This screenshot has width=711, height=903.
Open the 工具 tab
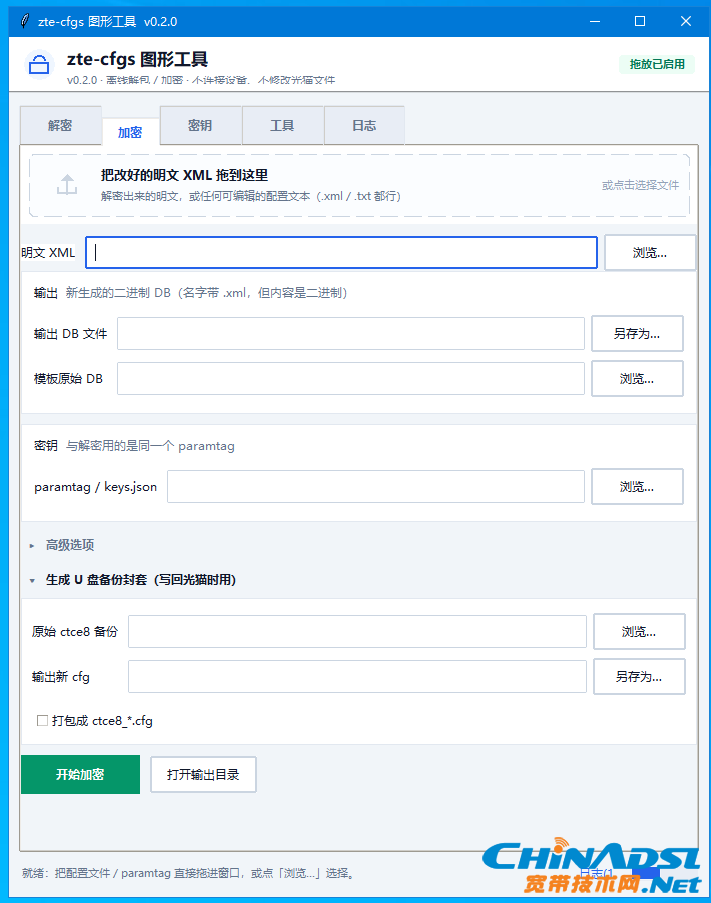[283, 125]
